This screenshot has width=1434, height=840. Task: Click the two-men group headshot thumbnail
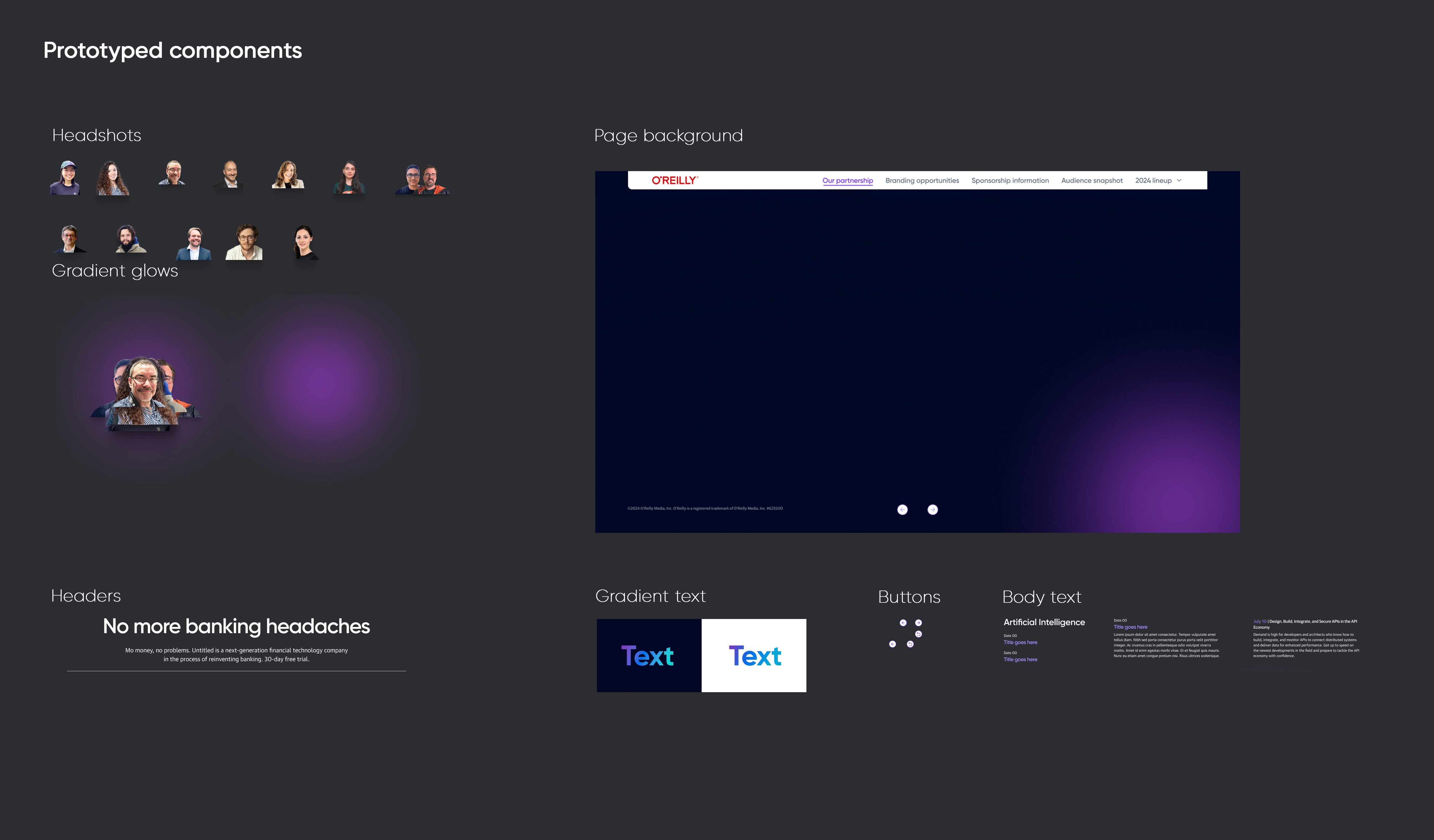click(422, 179)
